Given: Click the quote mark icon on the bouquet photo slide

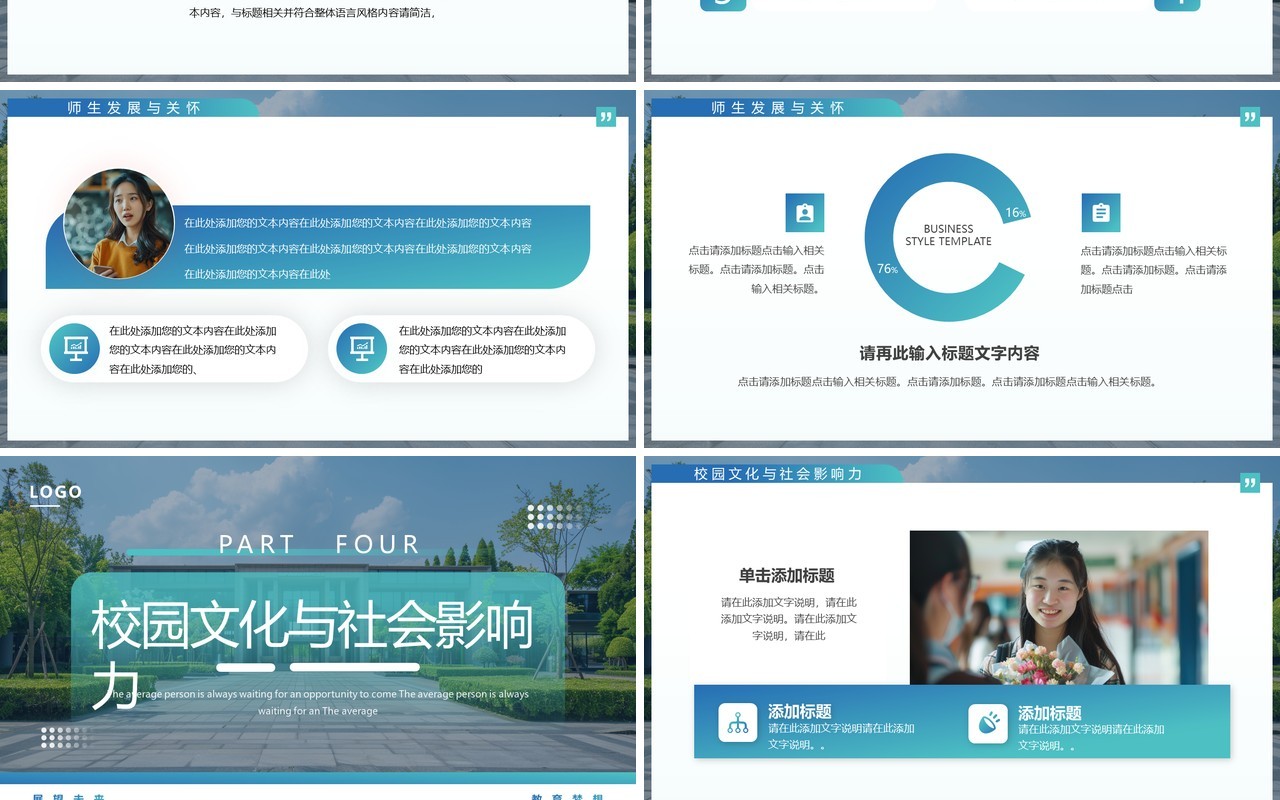Looking at the screenshot, I should pos(1250,483).
